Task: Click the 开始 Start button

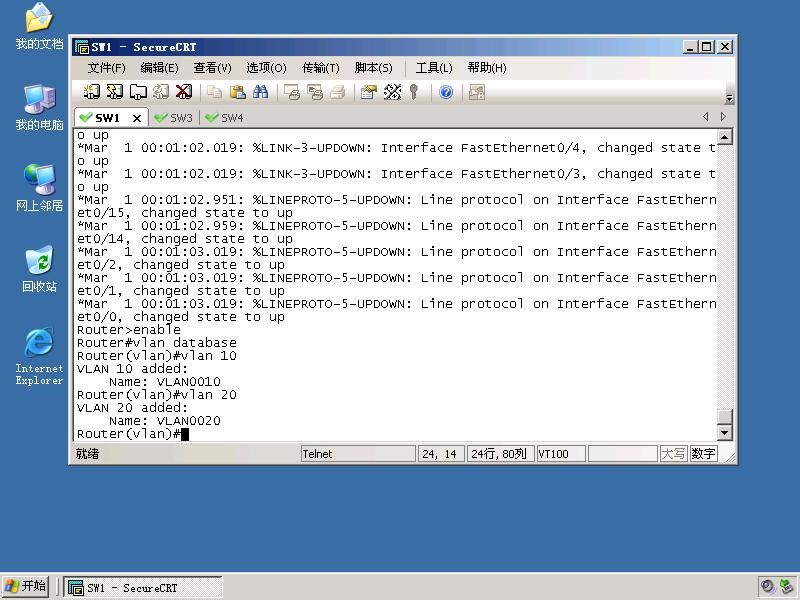Action: pos(26,587)
